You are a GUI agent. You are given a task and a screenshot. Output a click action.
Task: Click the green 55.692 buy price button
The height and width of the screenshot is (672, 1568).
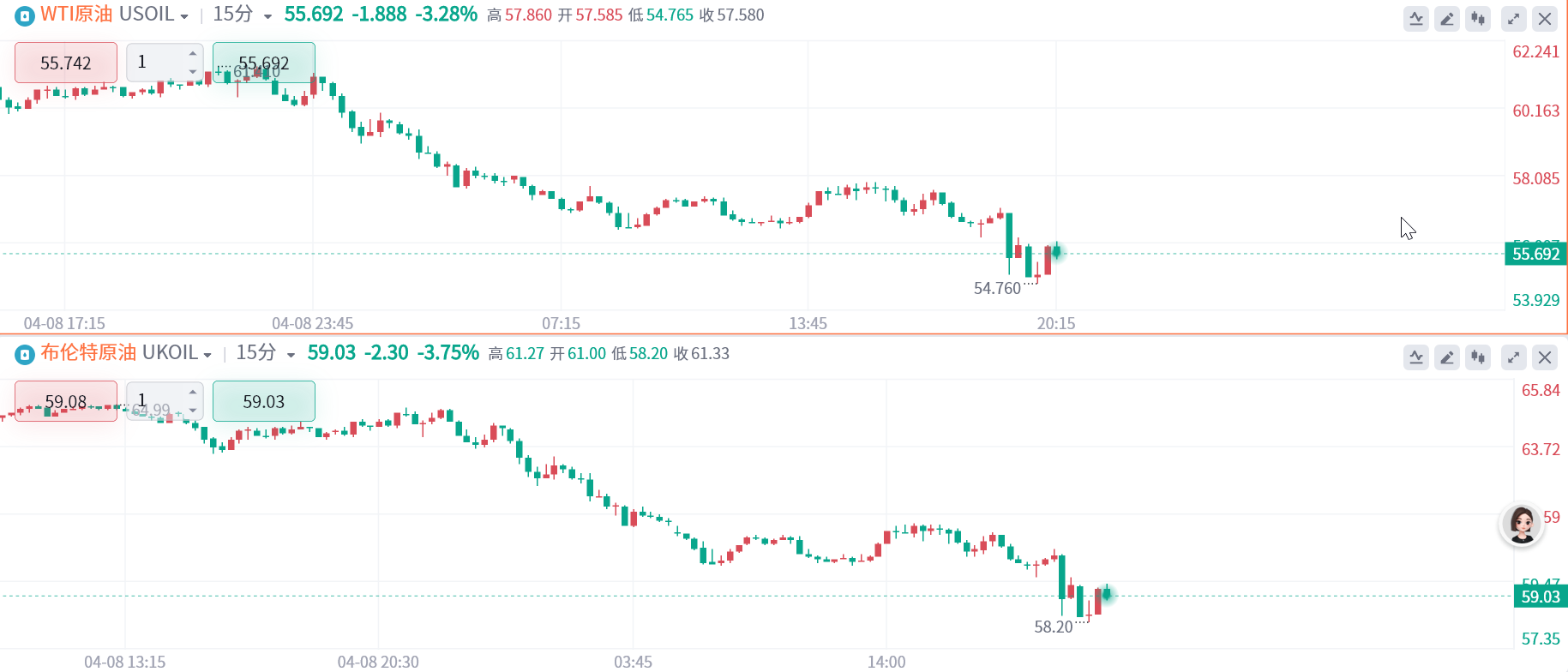click(x=264, y=63)
